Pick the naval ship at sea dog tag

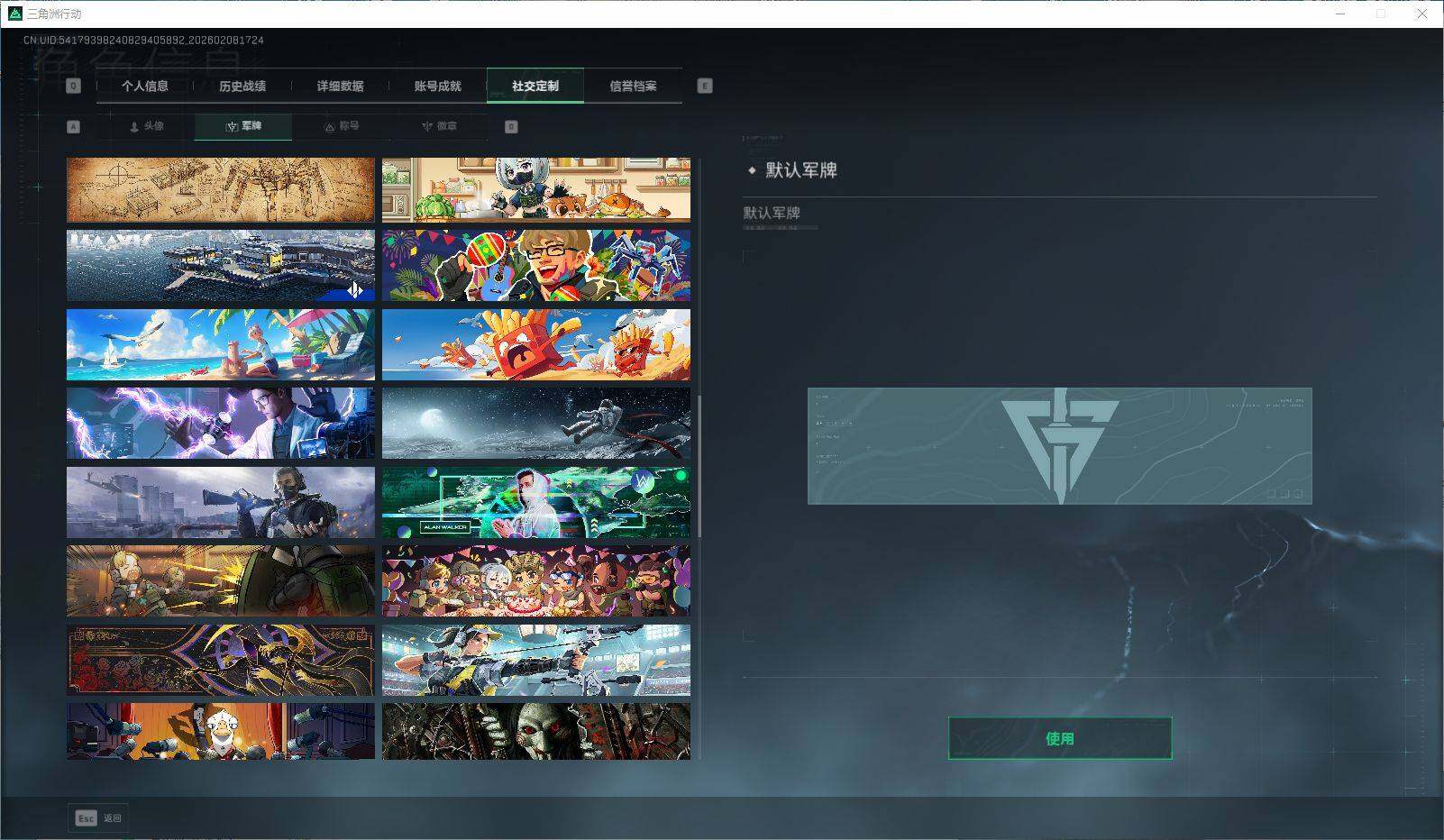point(221,266)
